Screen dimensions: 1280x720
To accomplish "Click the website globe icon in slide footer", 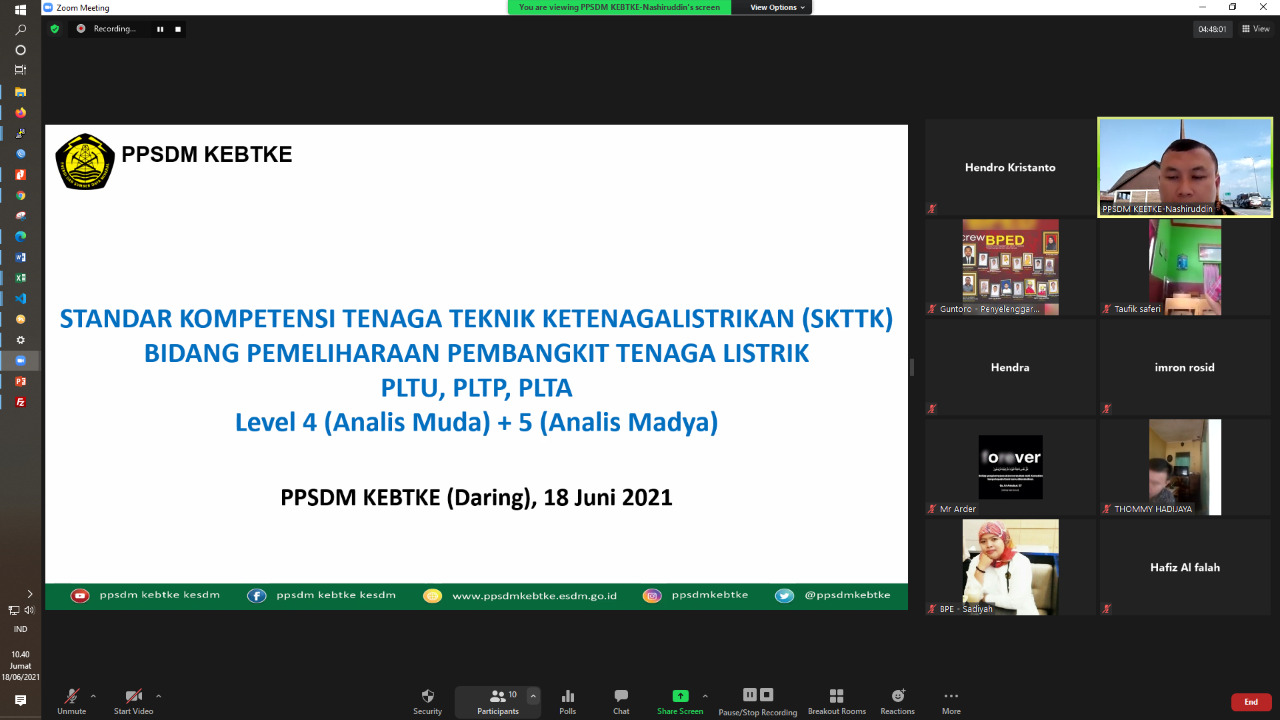I will click(432, 595).
